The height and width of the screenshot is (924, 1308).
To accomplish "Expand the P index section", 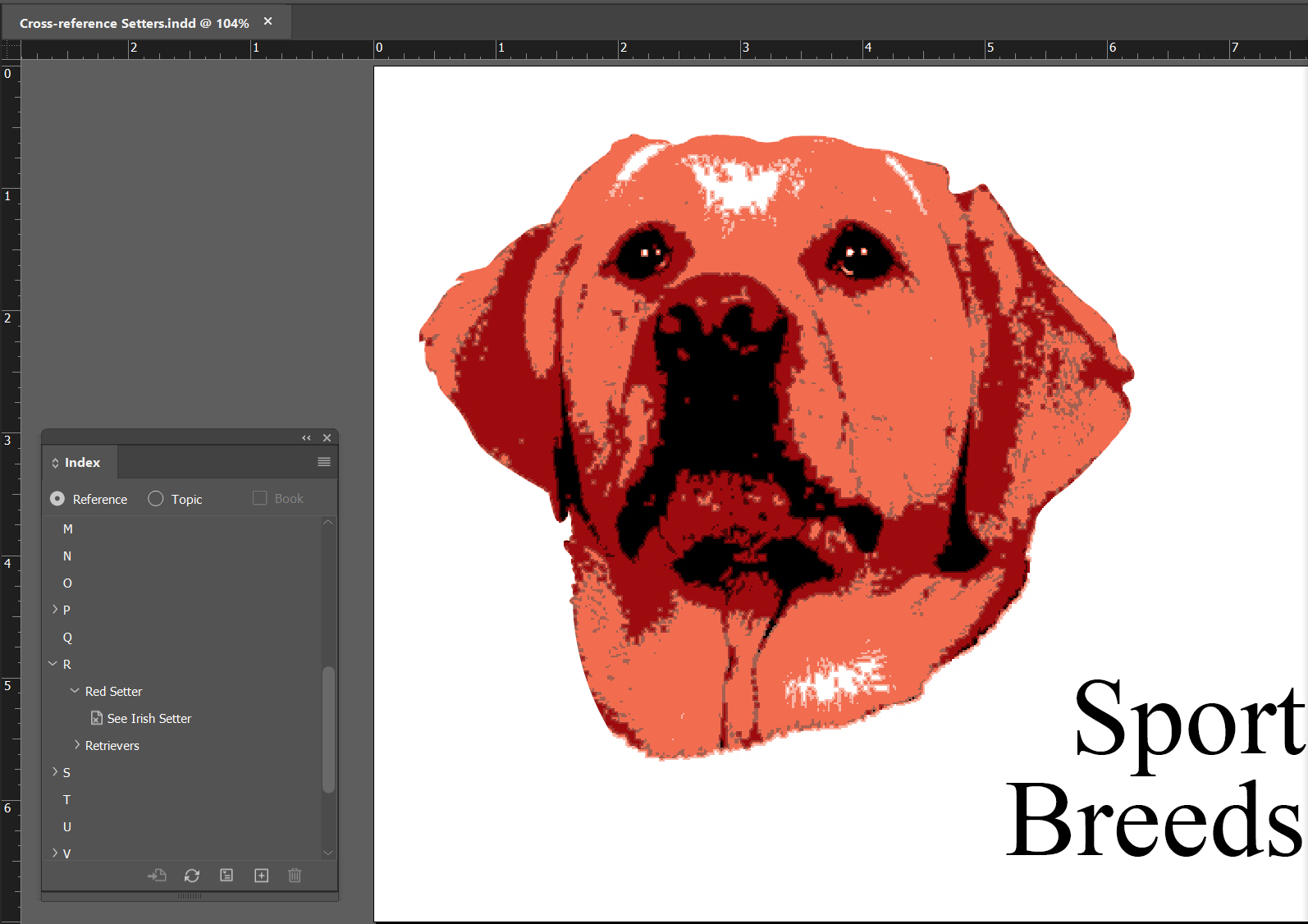I will pos(55,610).
